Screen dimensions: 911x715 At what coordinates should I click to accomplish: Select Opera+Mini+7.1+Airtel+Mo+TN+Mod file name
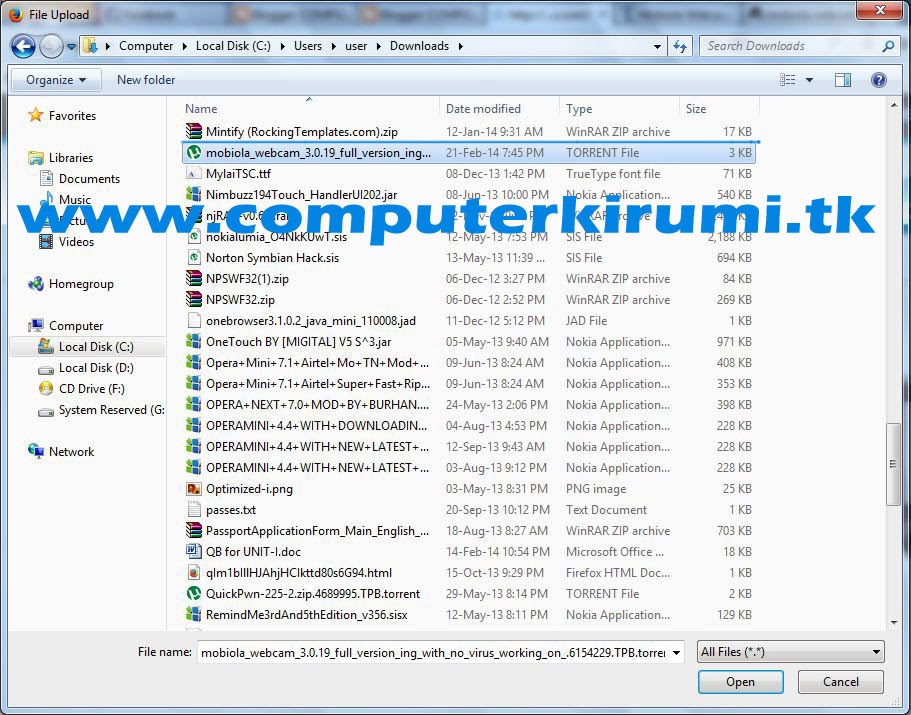coord(318,363)
